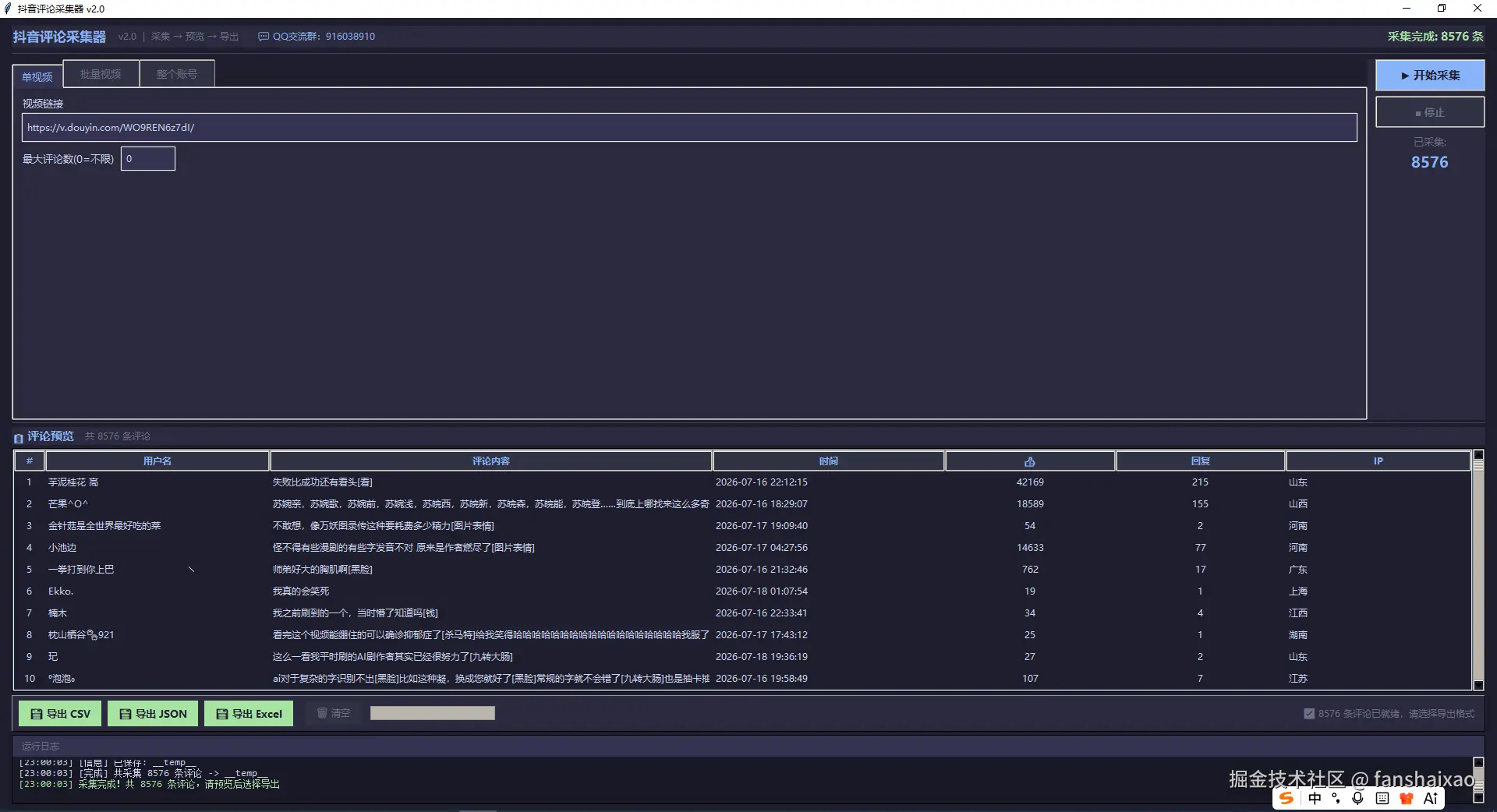Click the log panel scroll-down arrow
Viewport: 1497px width, 812px height.
(1478, 798)
